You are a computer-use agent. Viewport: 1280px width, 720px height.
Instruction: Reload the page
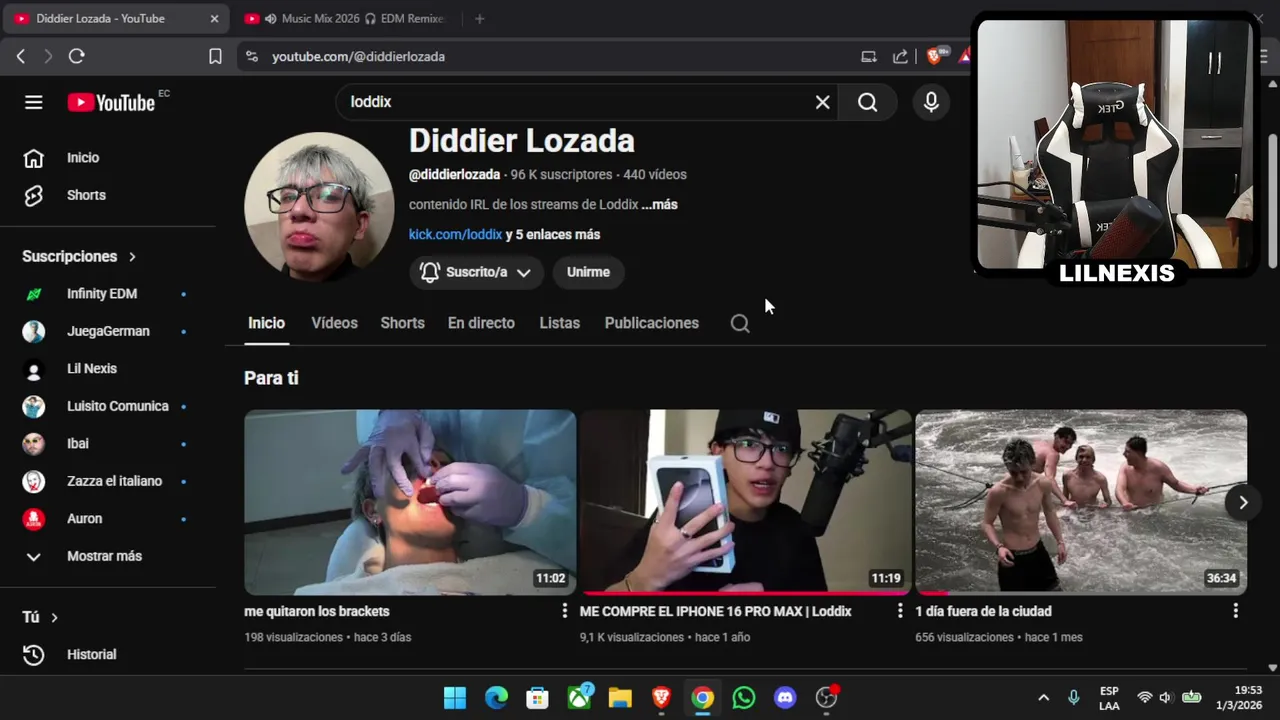(76, 57)
